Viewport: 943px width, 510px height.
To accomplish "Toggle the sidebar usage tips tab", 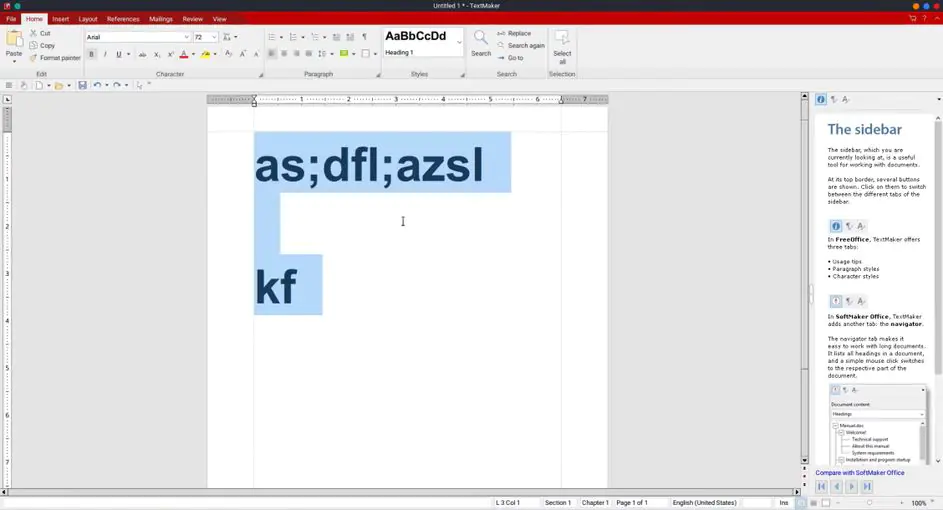I will point(820,100).
